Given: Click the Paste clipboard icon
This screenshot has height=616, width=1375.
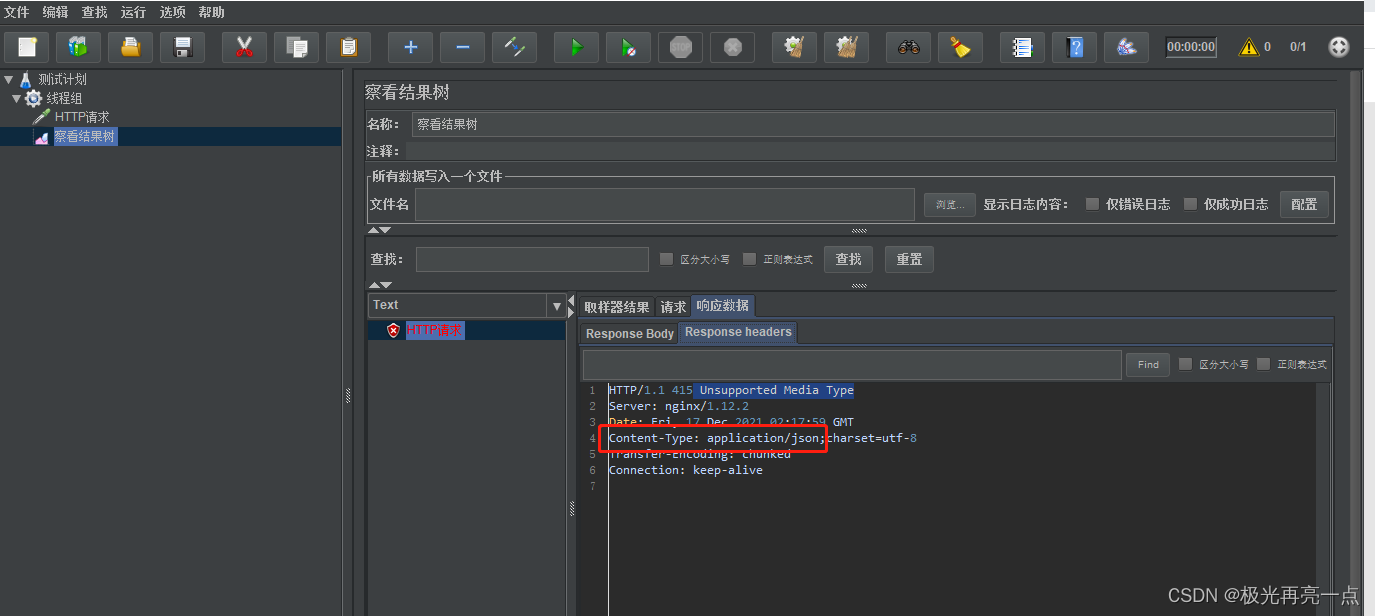Looking at the screenshot, I should tap(348, 47).
